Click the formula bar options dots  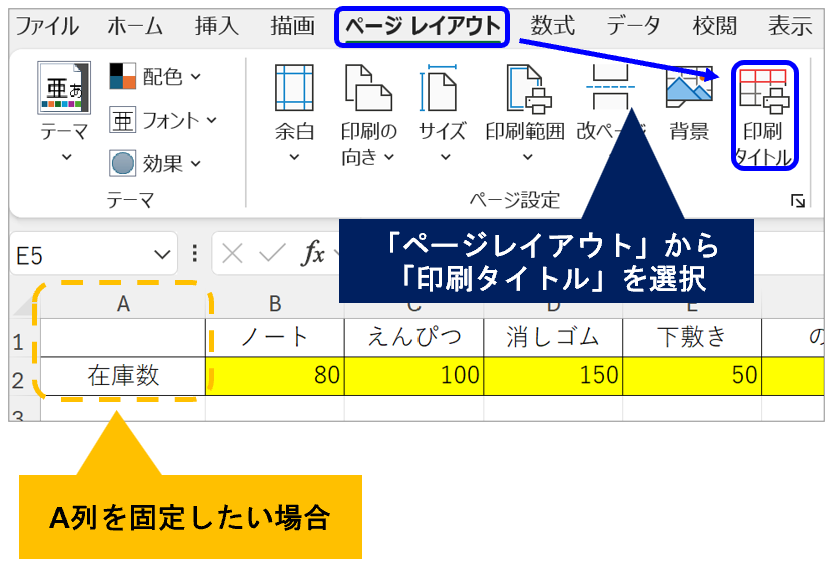195,253
